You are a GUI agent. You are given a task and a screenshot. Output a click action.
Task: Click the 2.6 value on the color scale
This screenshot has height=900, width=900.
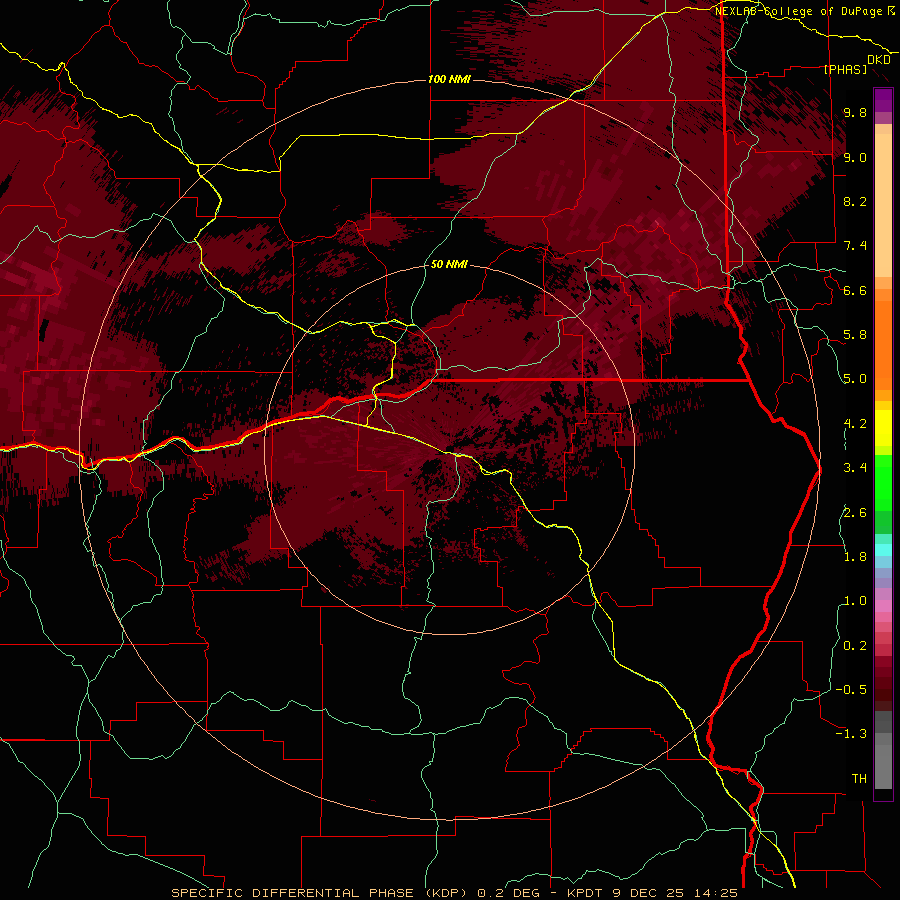(x=855, y=512)
